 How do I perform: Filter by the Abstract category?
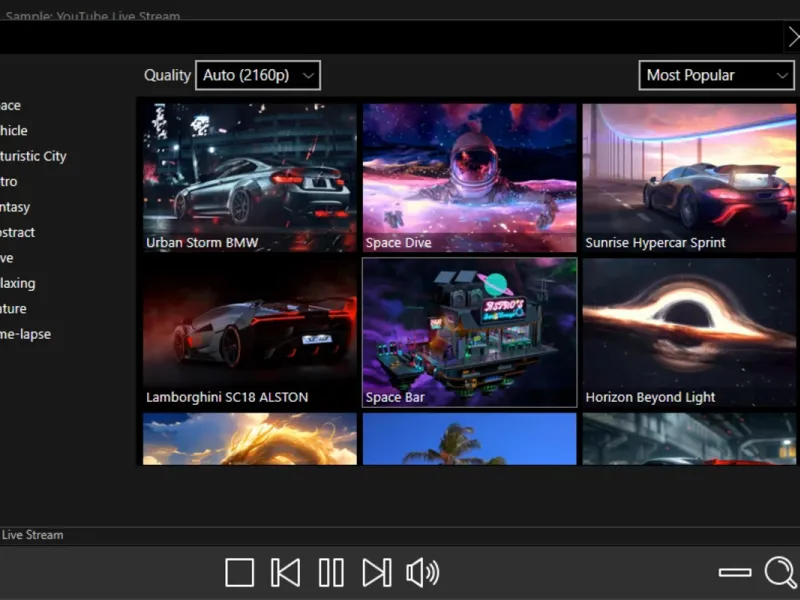(17, 233)
